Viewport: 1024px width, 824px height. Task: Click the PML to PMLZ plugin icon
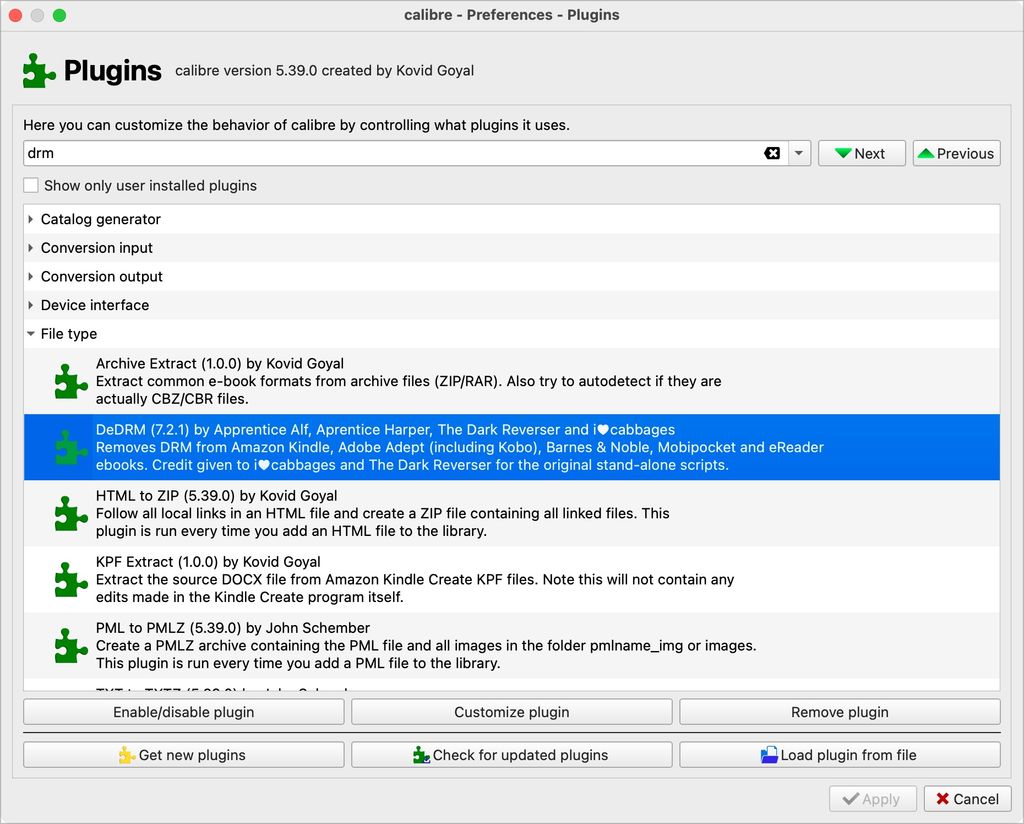(x=70, y=645)
